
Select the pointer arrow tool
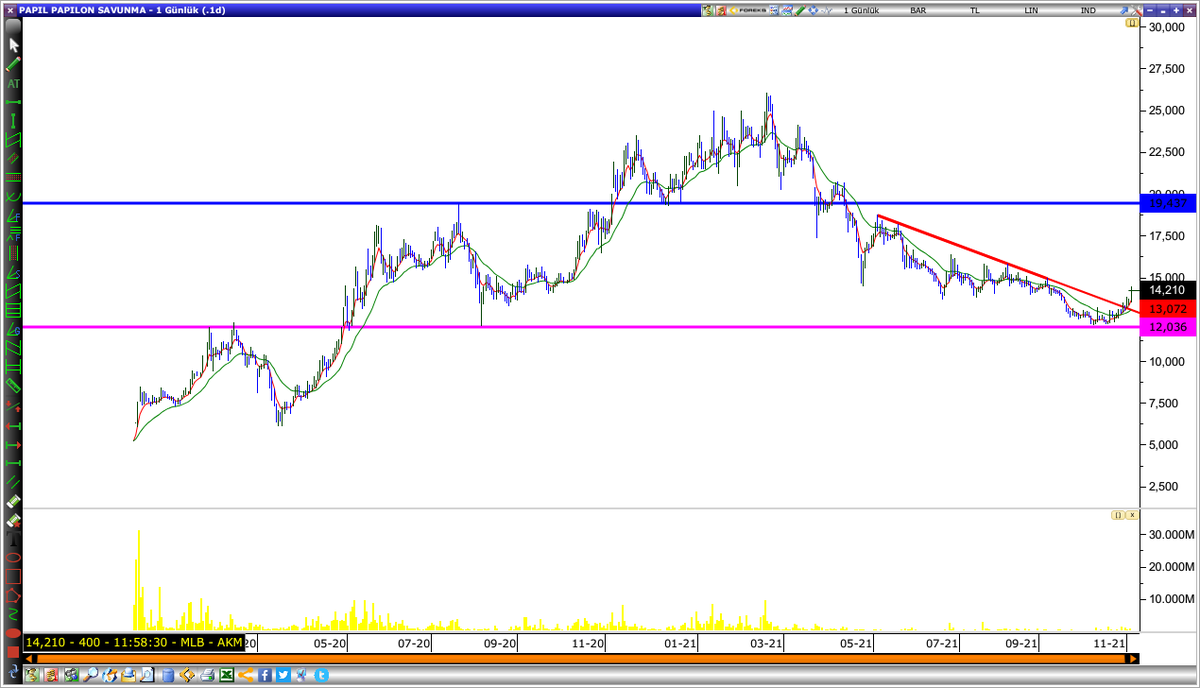tap(13, 45)
